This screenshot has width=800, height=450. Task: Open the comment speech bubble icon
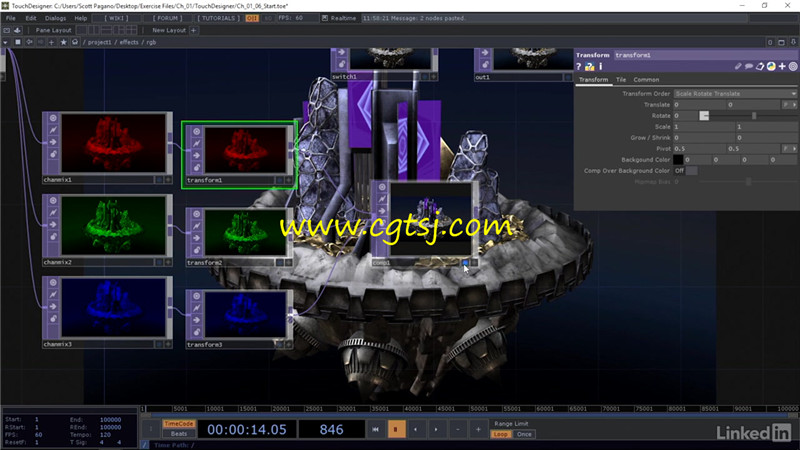(x=748, y=66)
